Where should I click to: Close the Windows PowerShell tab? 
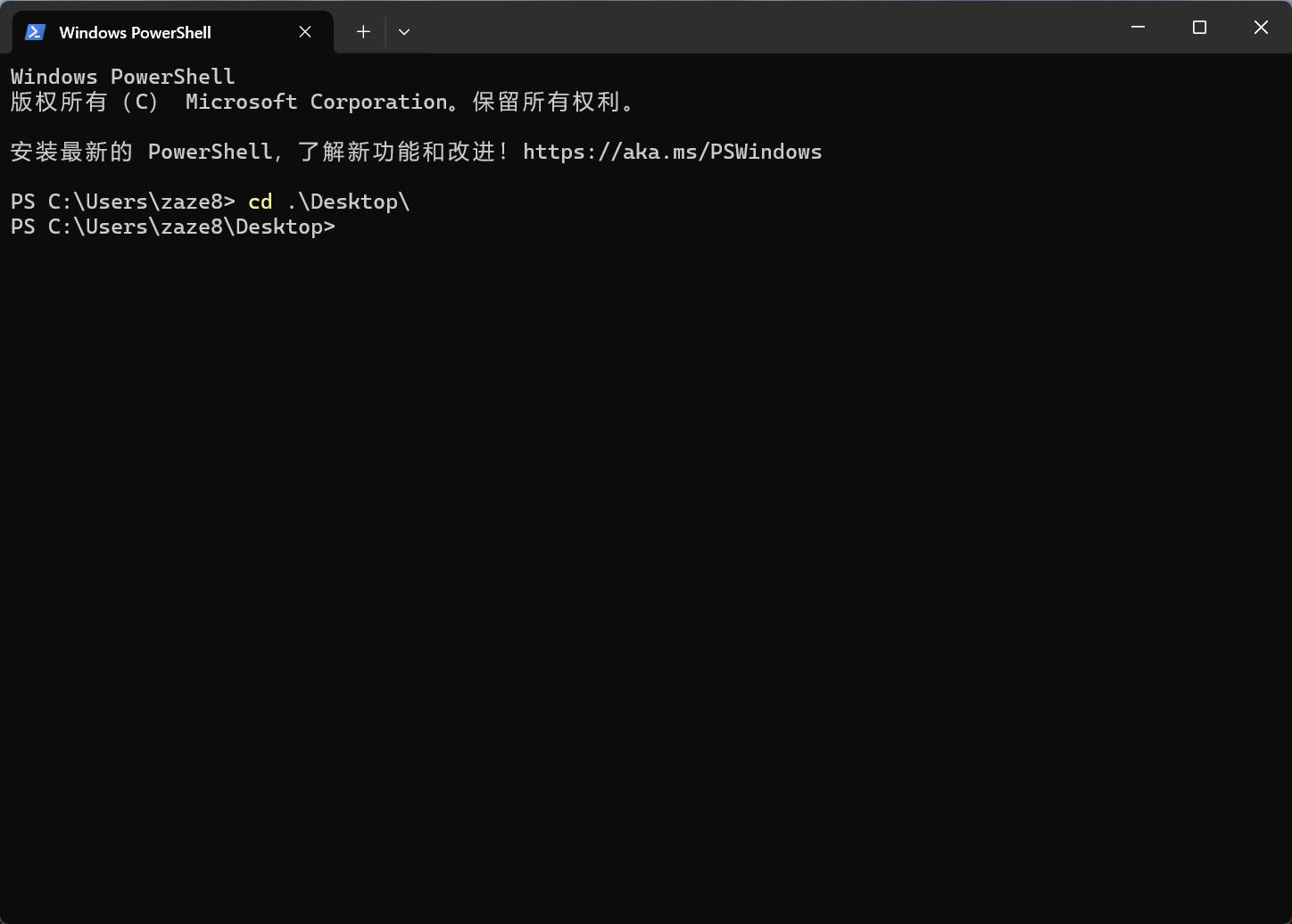(305, 32)
